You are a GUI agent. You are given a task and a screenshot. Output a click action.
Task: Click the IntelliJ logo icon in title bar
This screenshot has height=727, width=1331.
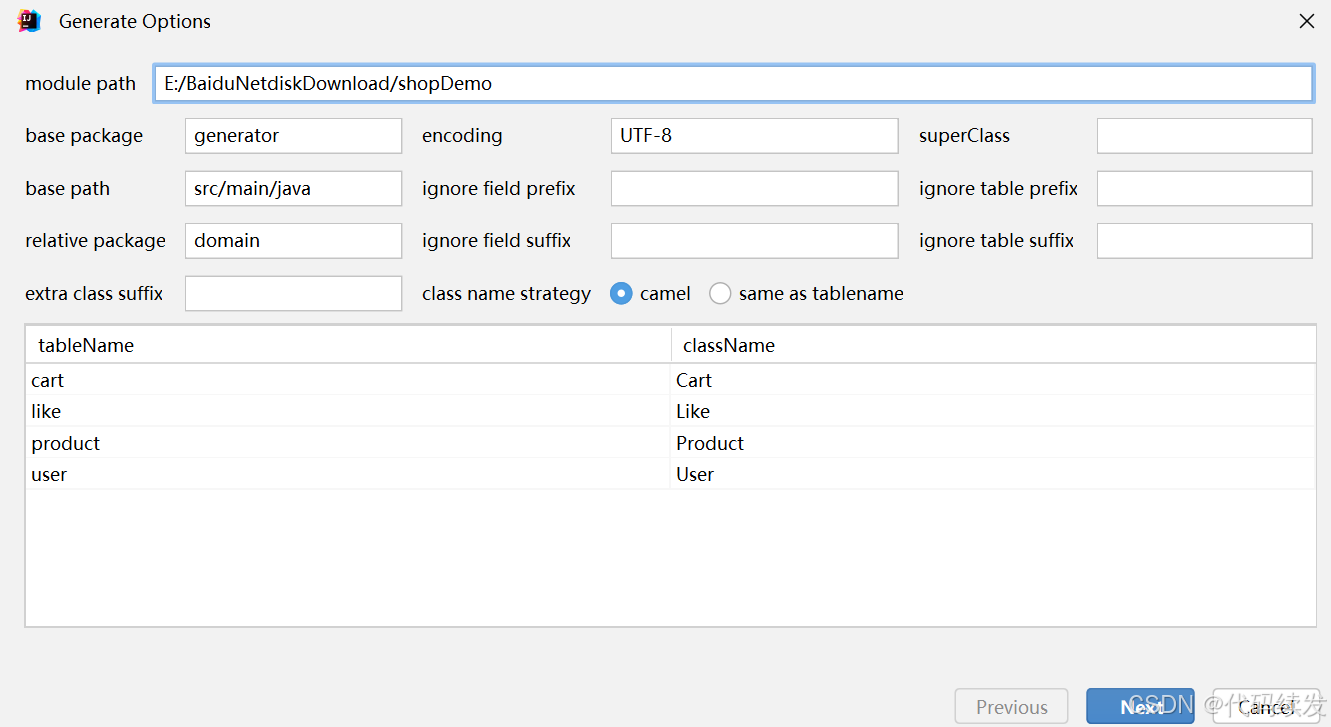pos(30,21)
